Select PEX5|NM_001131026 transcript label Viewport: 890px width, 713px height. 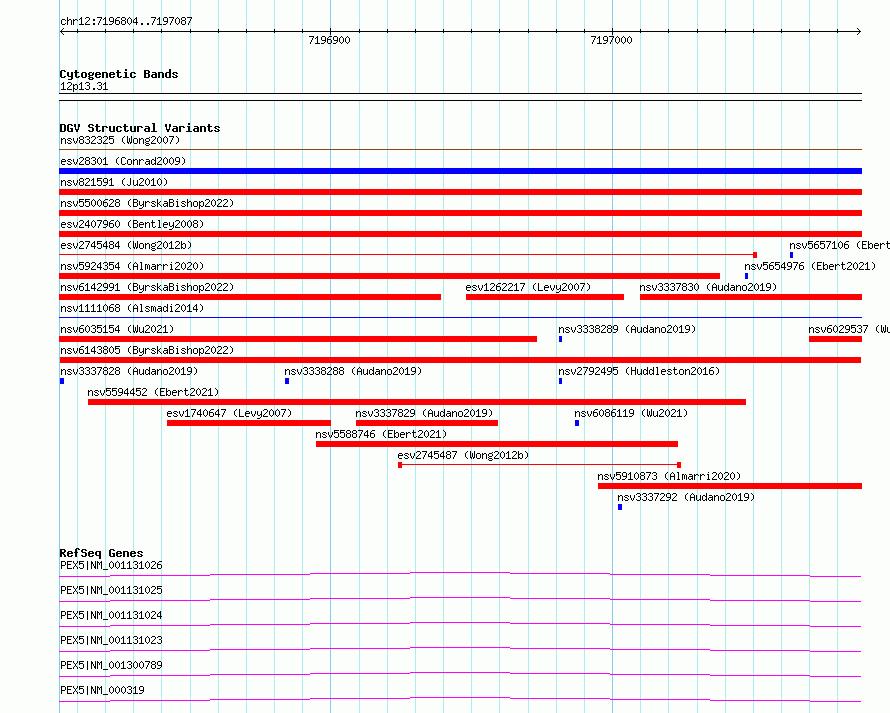click(111, 565)
